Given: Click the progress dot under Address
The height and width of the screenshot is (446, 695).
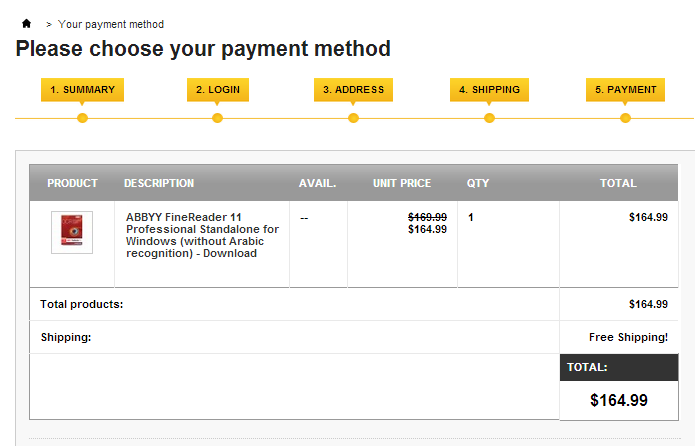Looking at the screenshot, I should 353,118.
